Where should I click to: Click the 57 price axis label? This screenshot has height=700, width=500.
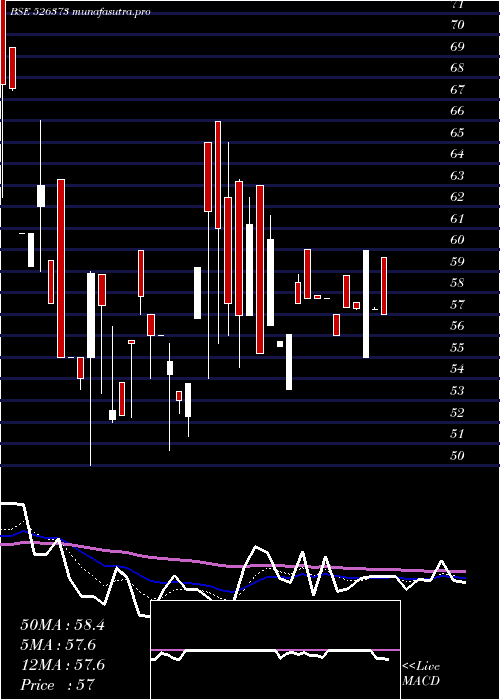click(458, 305)
